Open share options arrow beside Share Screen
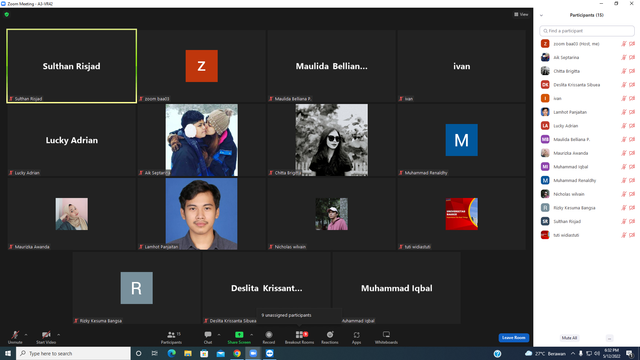 tap(251, 335)
